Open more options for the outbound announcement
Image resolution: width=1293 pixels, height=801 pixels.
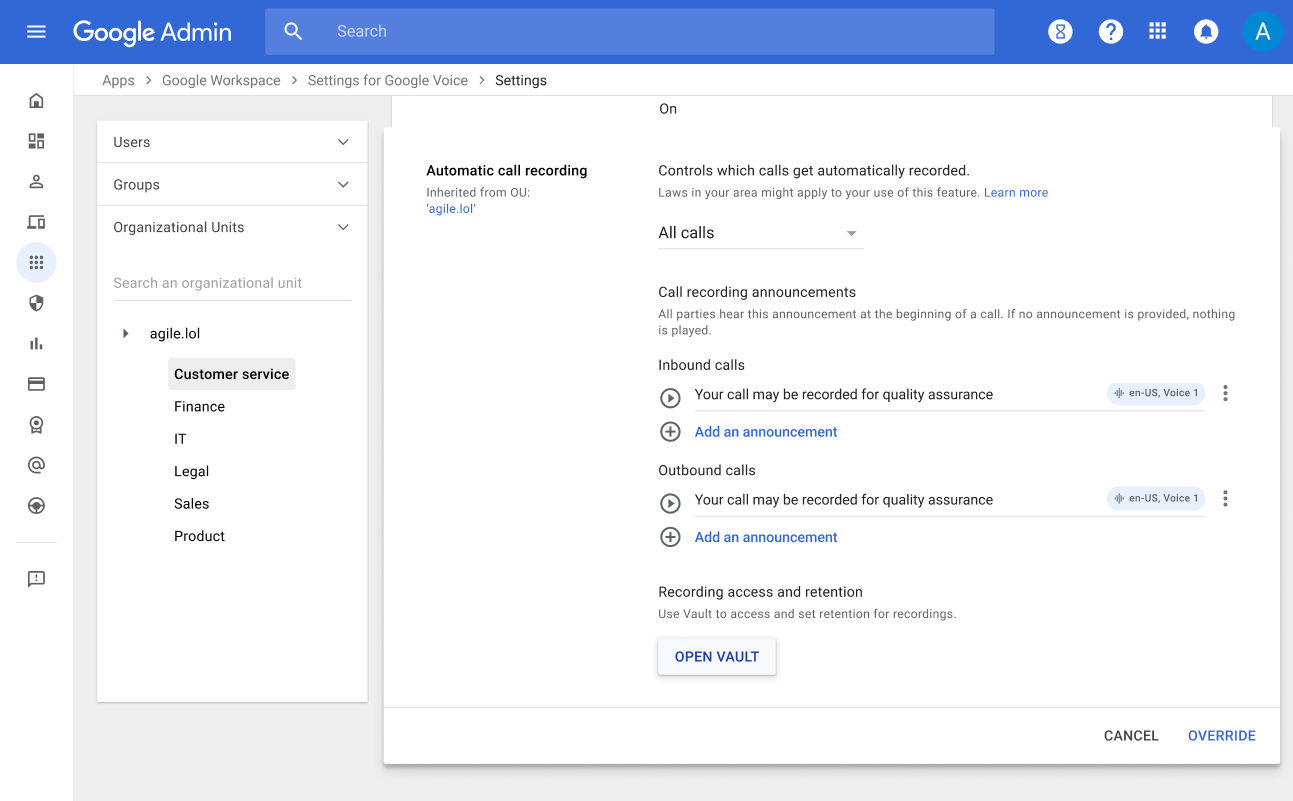pyautogui.click(x=1225, y=499)
